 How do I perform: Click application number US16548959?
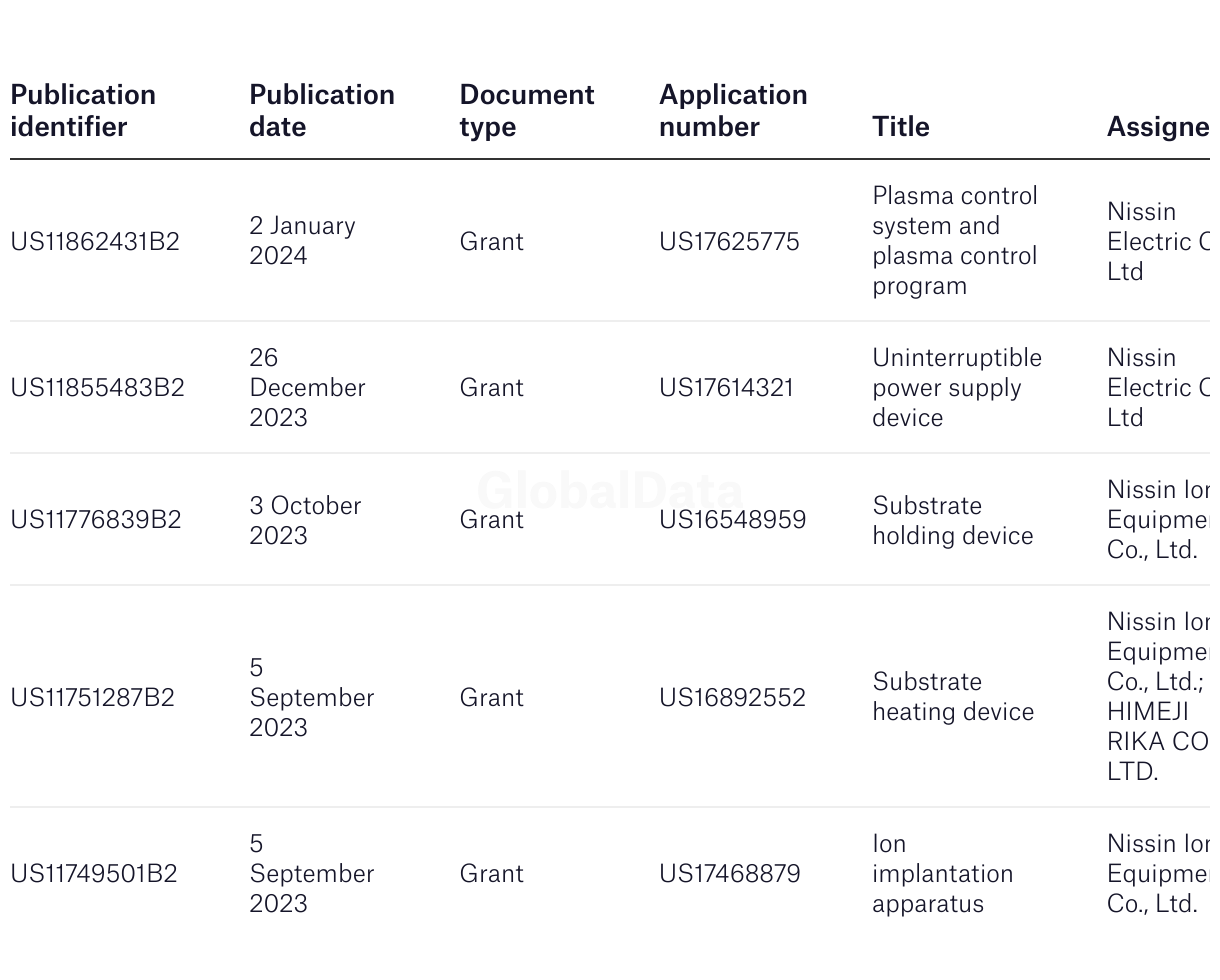pyautogui.click(x=732, y=520)
